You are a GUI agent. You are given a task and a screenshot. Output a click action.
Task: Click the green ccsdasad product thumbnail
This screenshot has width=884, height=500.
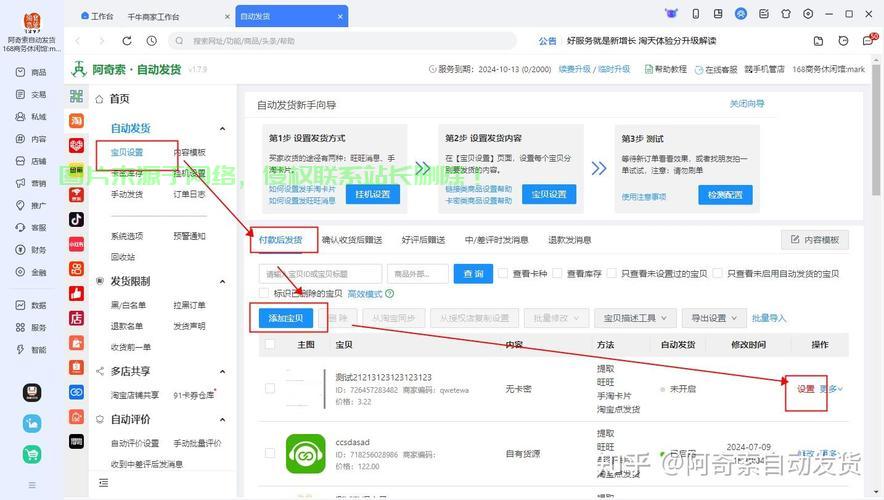tap(306, 453)
